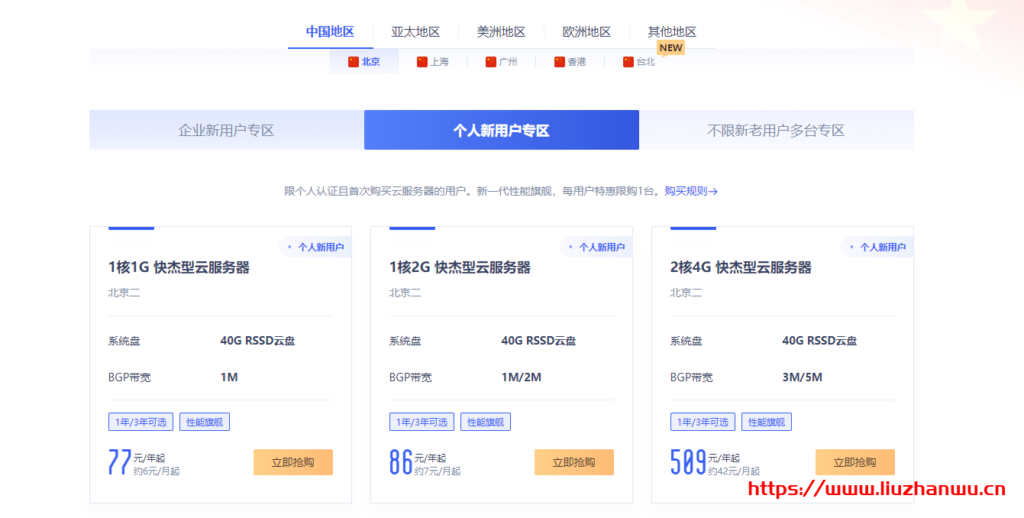The height and width of the screenshot is (518, 1024).
Task: Click the flag icon next to 北京
Action: tap(353, 62)
